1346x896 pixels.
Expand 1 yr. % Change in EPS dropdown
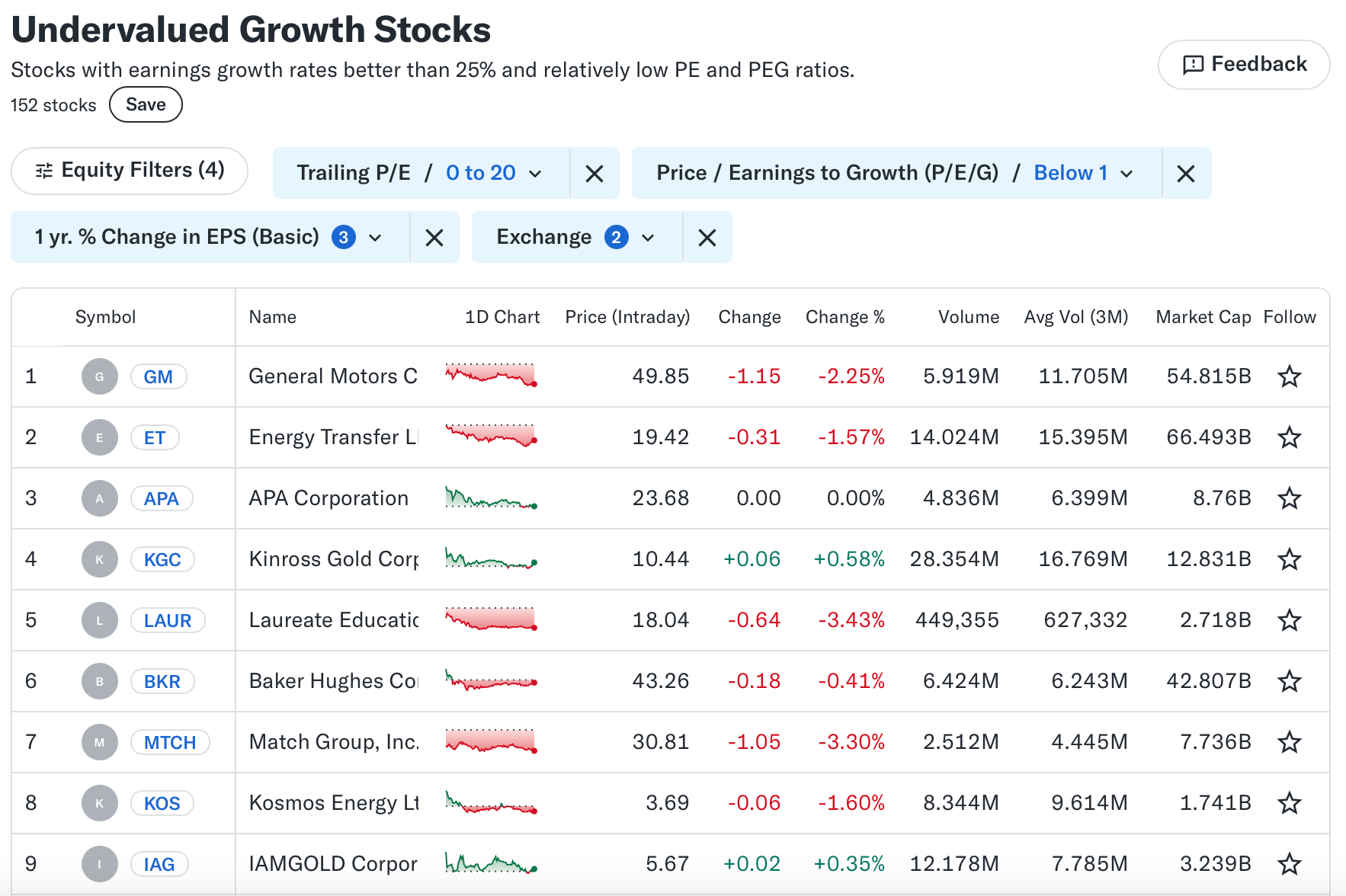pos(210,237)
